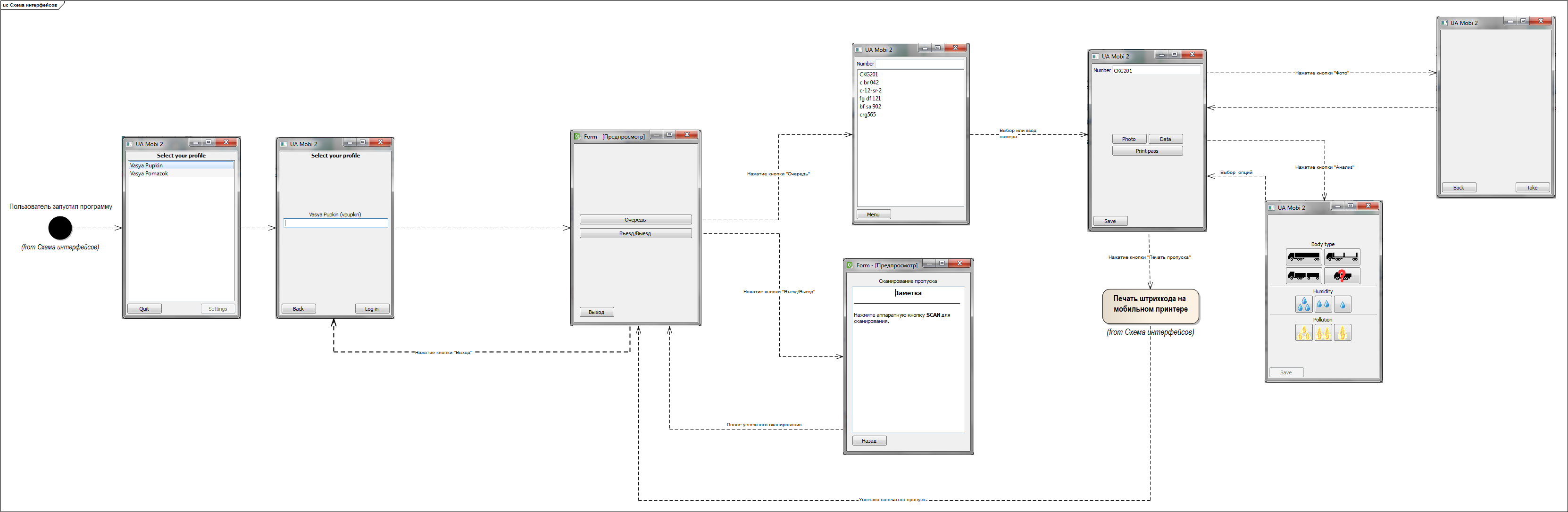Set humidity to two water drops
The height and width of the screenshot is (512, 1568).
(x=1323, y=304)
